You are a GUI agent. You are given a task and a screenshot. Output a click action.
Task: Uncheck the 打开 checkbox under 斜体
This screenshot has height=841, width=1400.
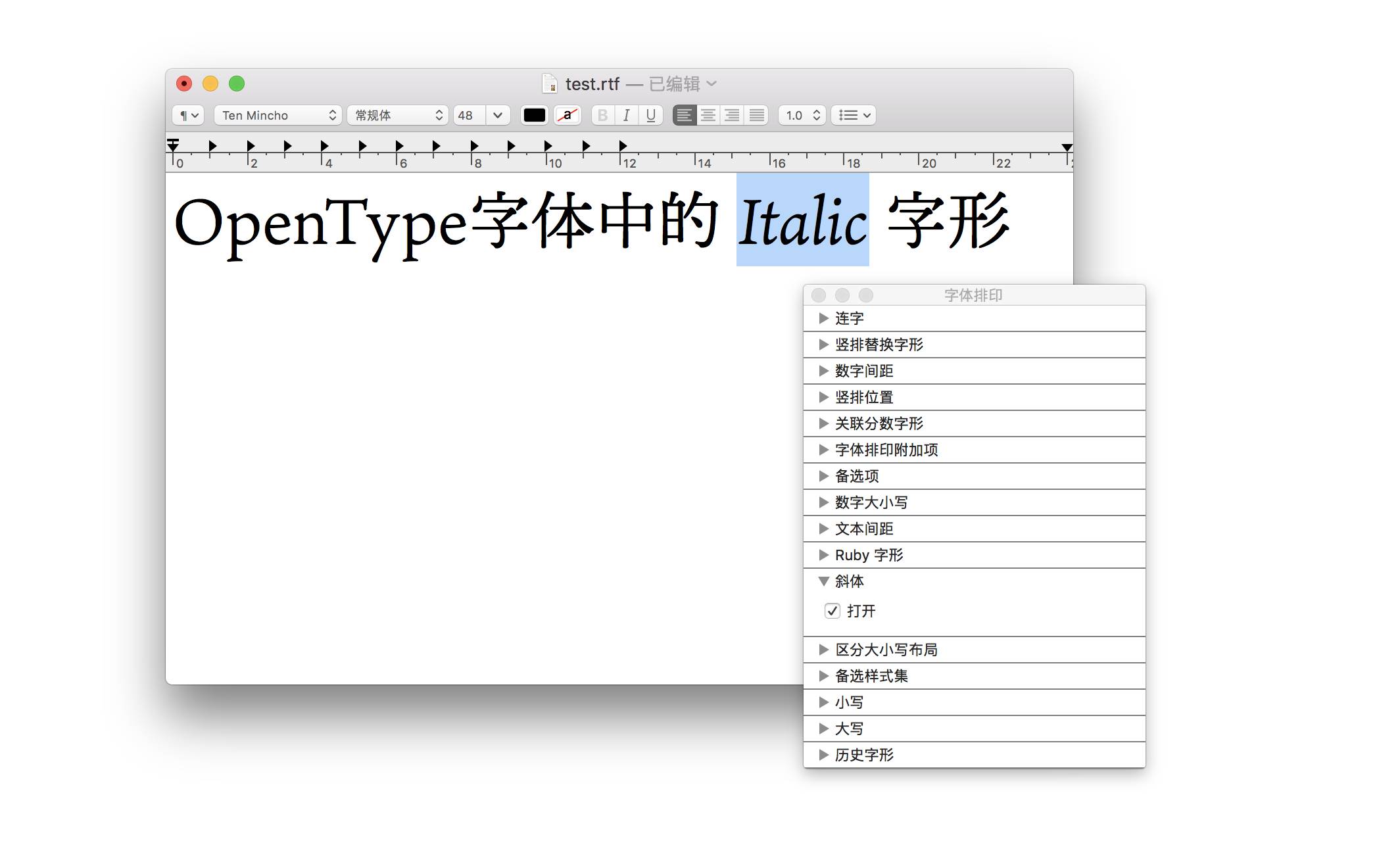pyautogui.click(x=832, y=611)
